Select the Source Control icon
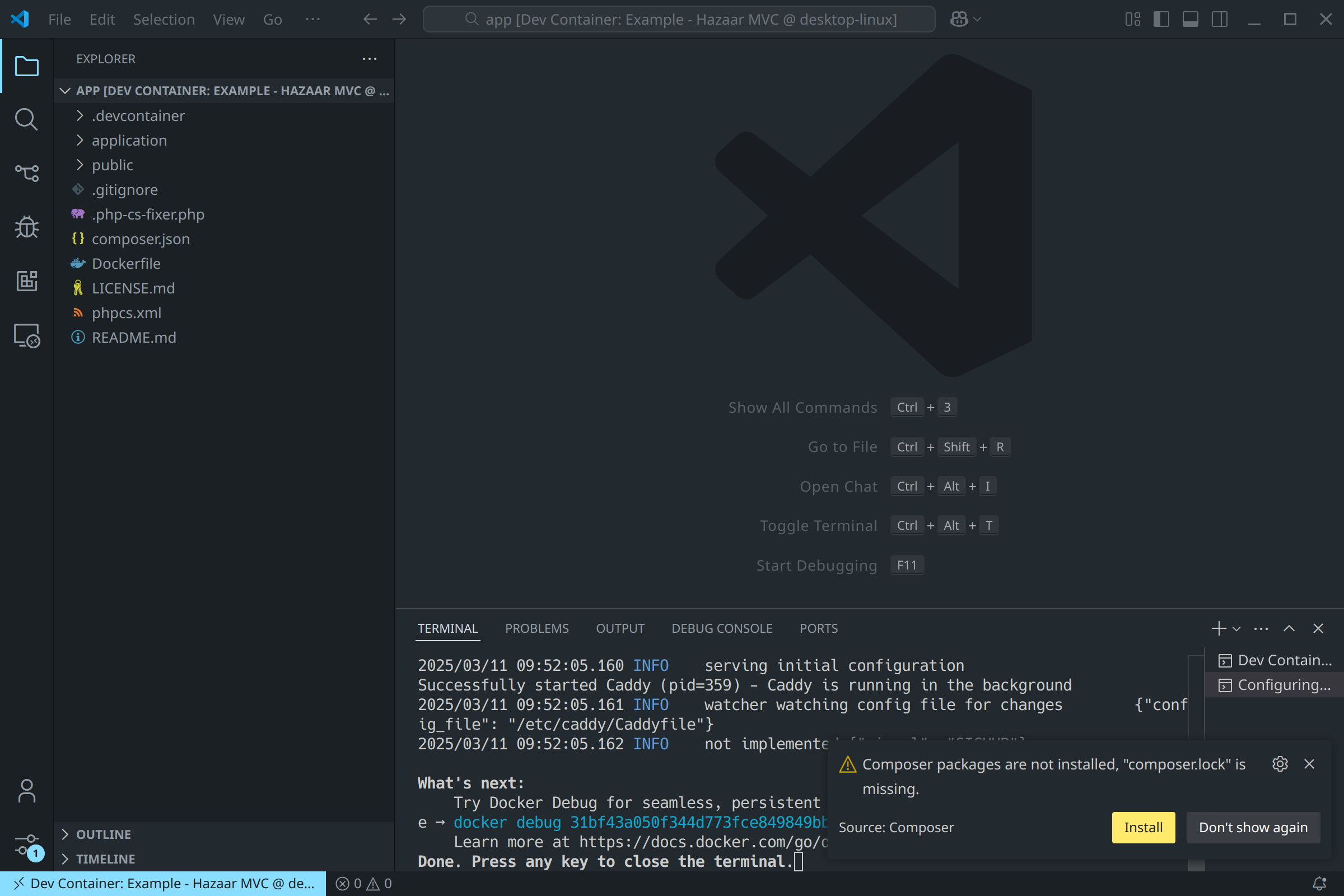 (x=26, y=173)
